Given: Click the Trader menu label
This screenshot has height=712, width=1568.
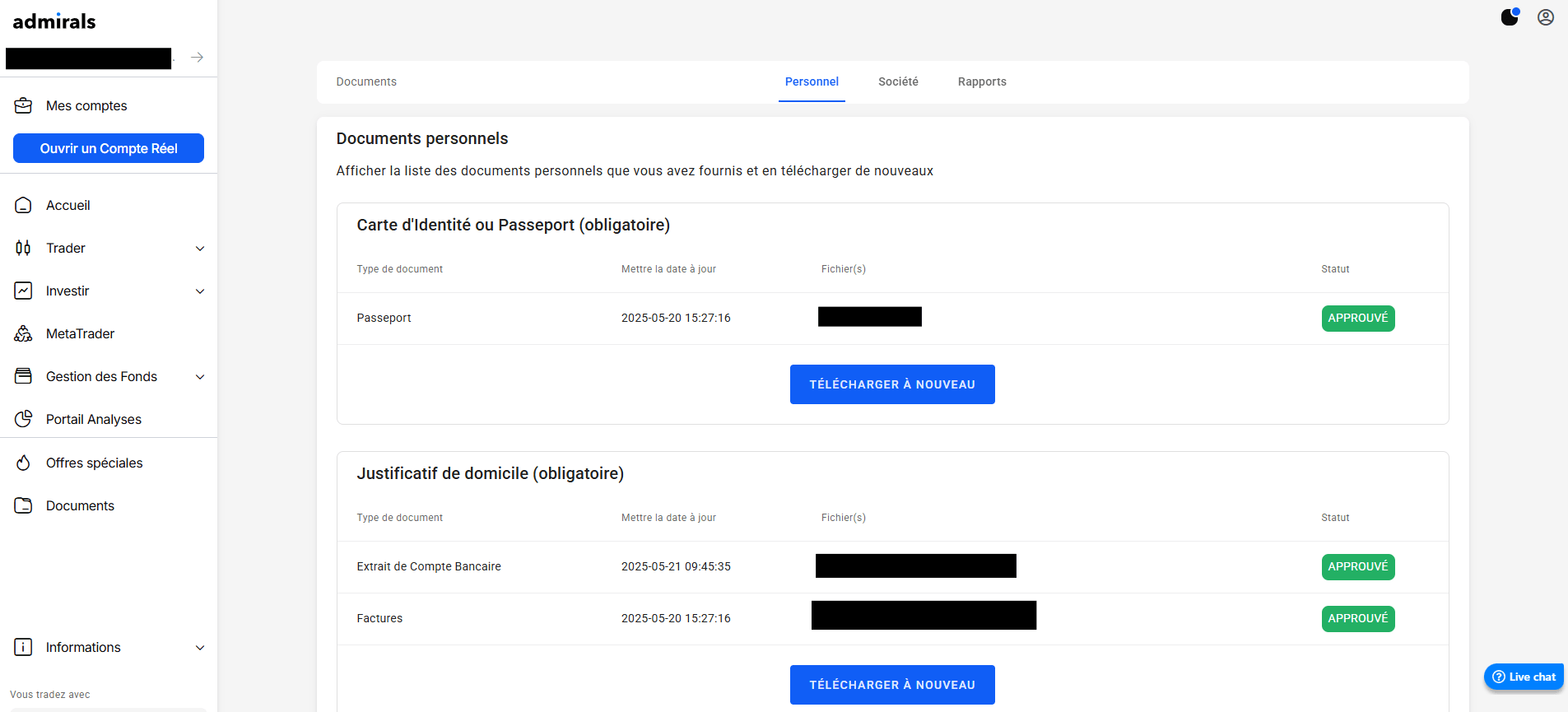Looking at the screenshot, I should [66, 248].
